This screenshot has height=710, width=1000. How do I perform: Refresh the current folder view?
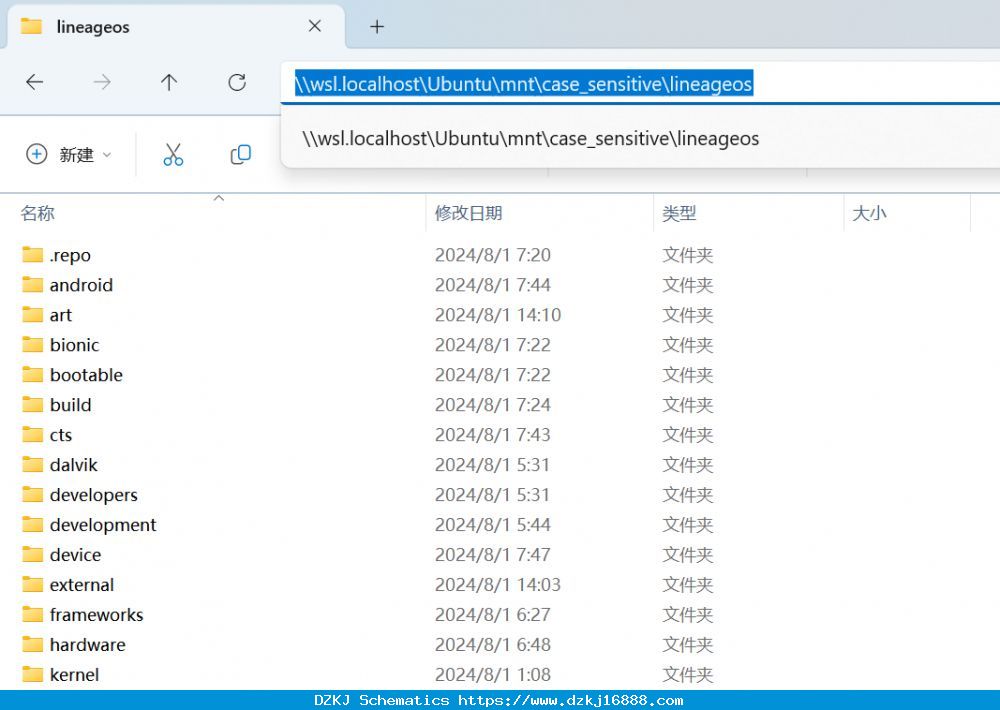(237, 82)
